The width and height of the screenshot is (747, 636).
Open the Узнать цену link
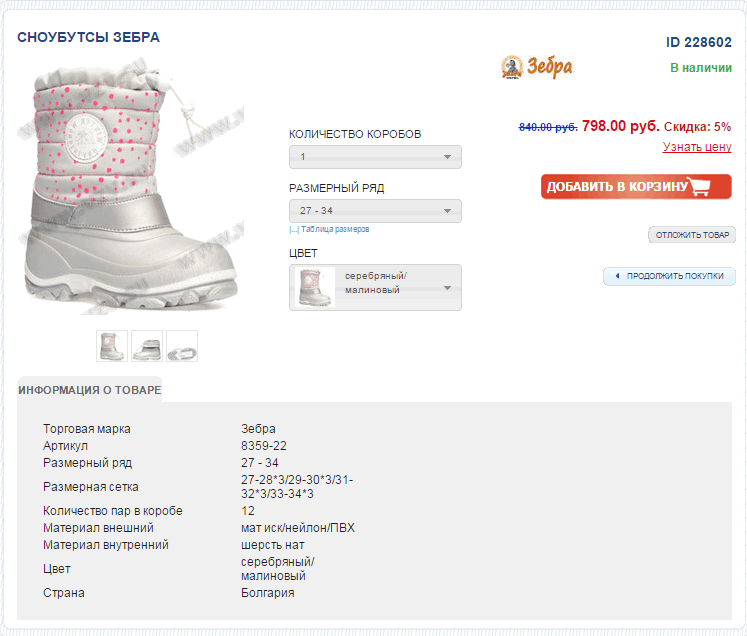click(697, 147)
